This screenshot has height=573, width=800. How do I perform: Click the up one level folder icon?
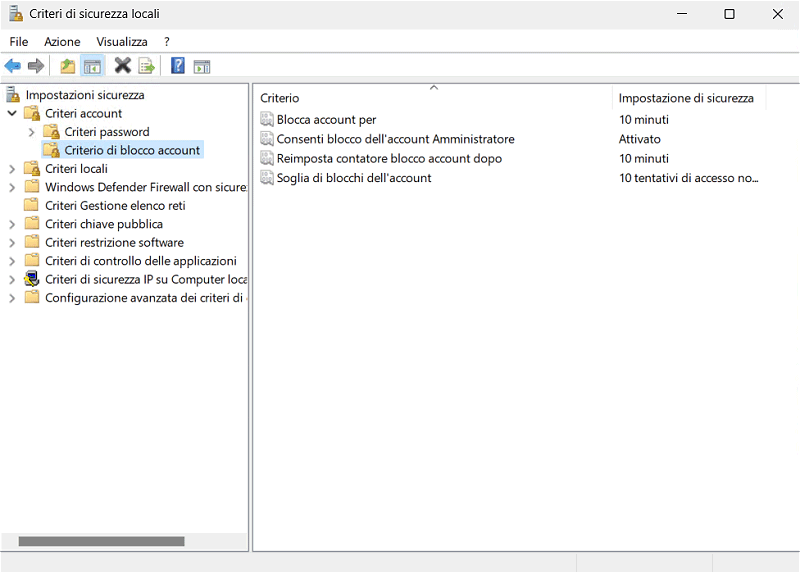pyautogui.click(x=67, y=66)
